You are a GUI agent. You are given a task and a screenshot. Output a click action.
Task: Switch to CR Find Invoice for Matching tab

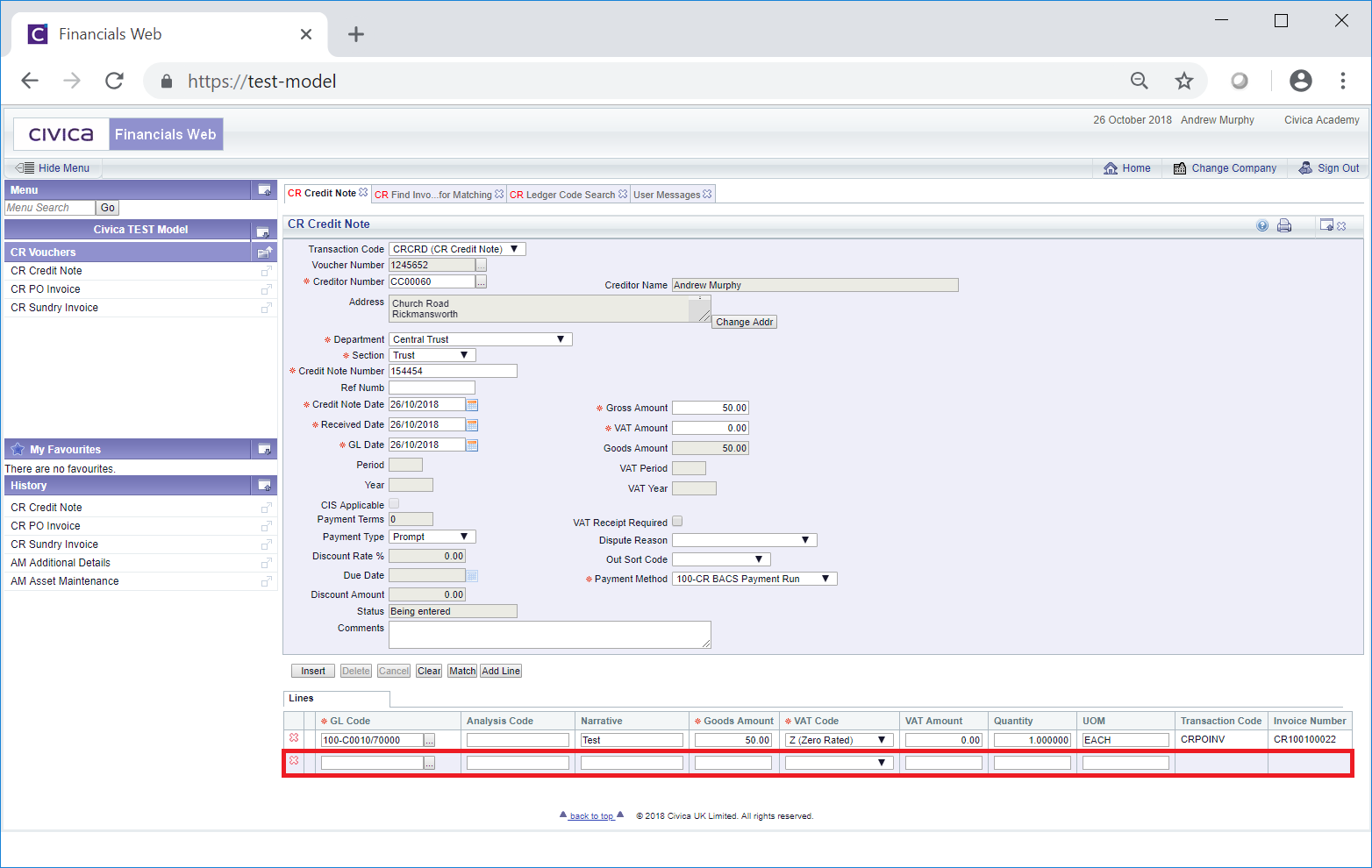tap(433, 195)
